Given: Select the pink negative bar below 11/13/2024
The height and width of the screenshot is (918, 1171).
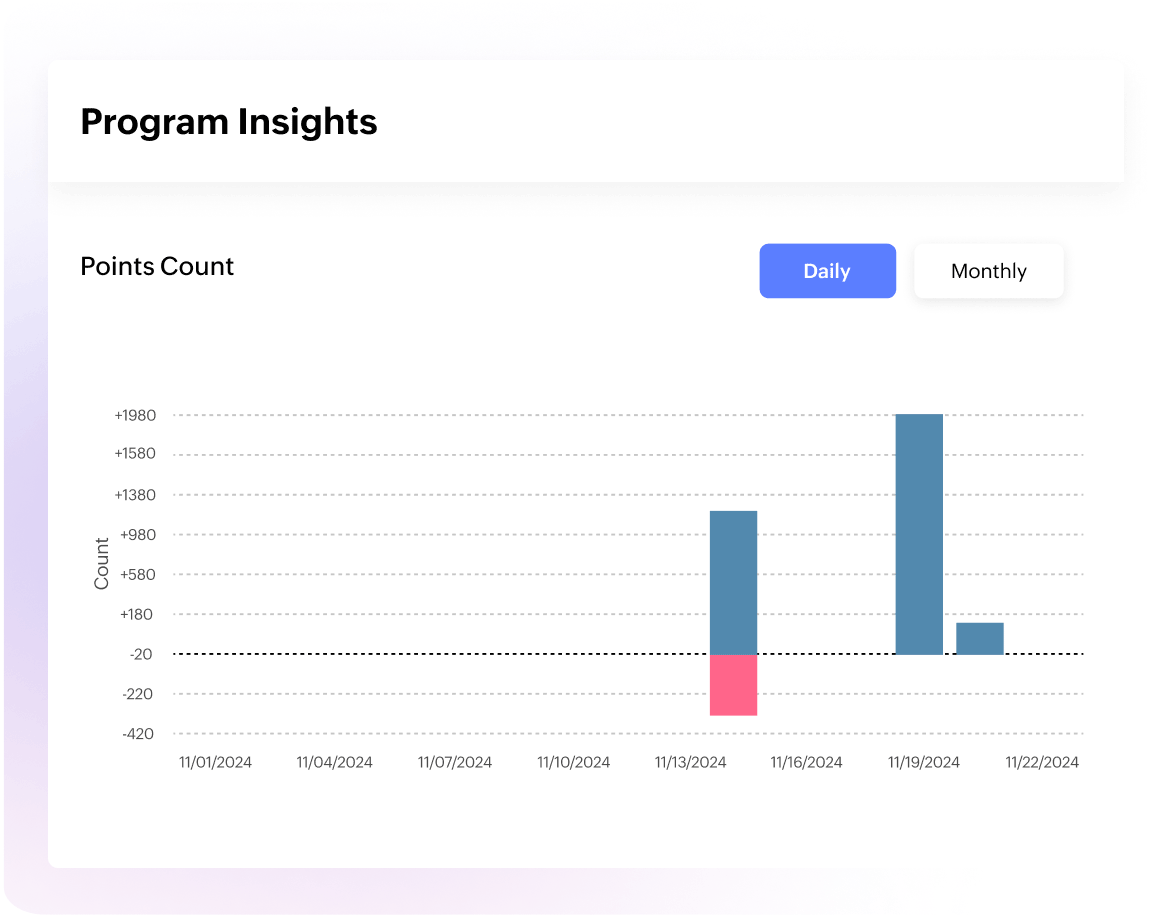Looking at the screenshot, I should tap(733, 685).
